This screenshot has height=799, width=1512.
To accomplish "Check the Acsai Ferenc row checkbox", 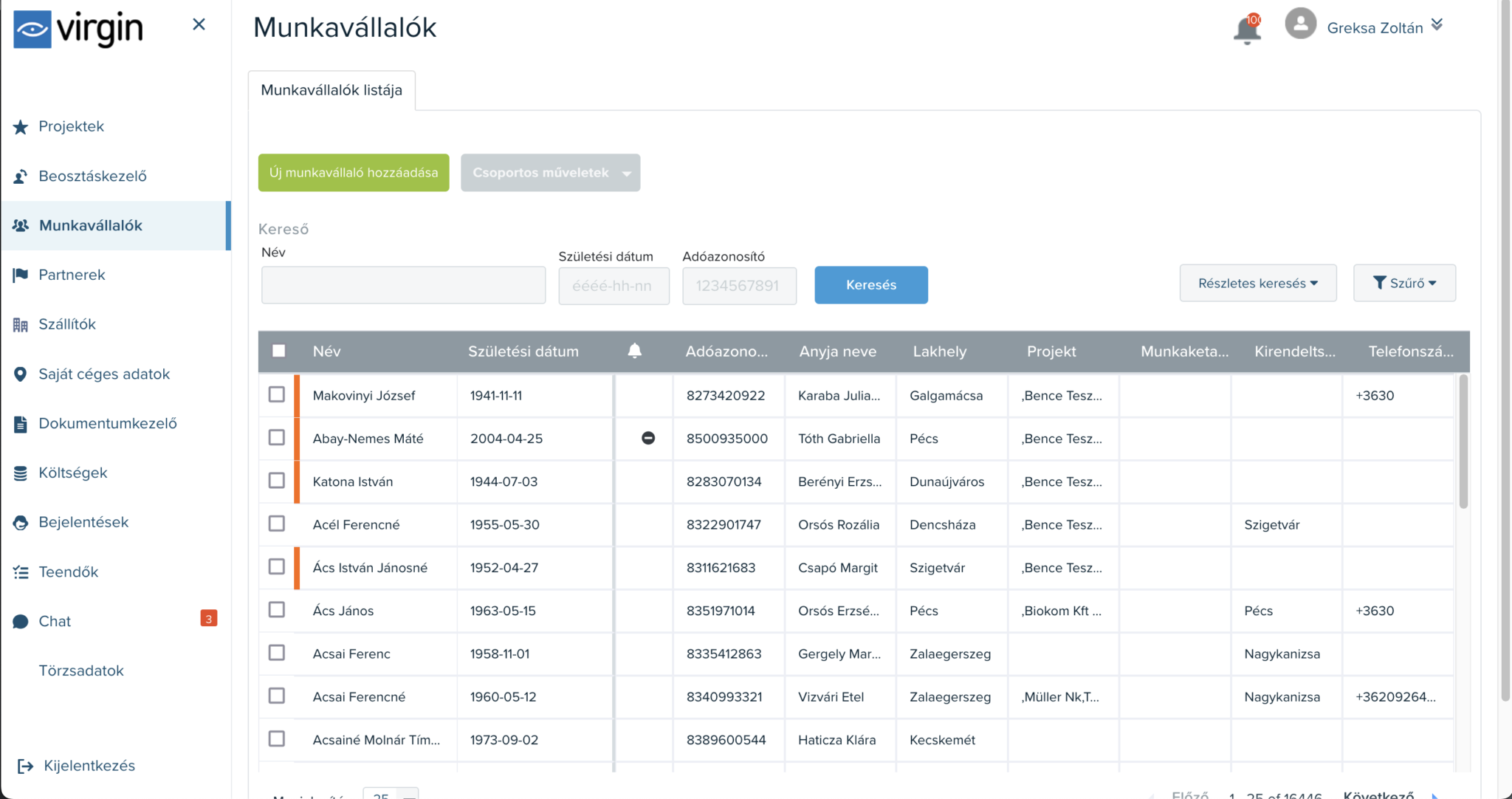I will (277, 653).
